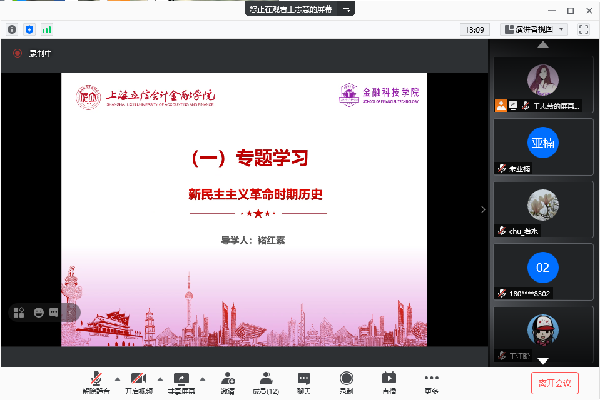This screenshot has width=600, height=400.
Task: Open the apps icon in toolbar
Action: (388, 381)
